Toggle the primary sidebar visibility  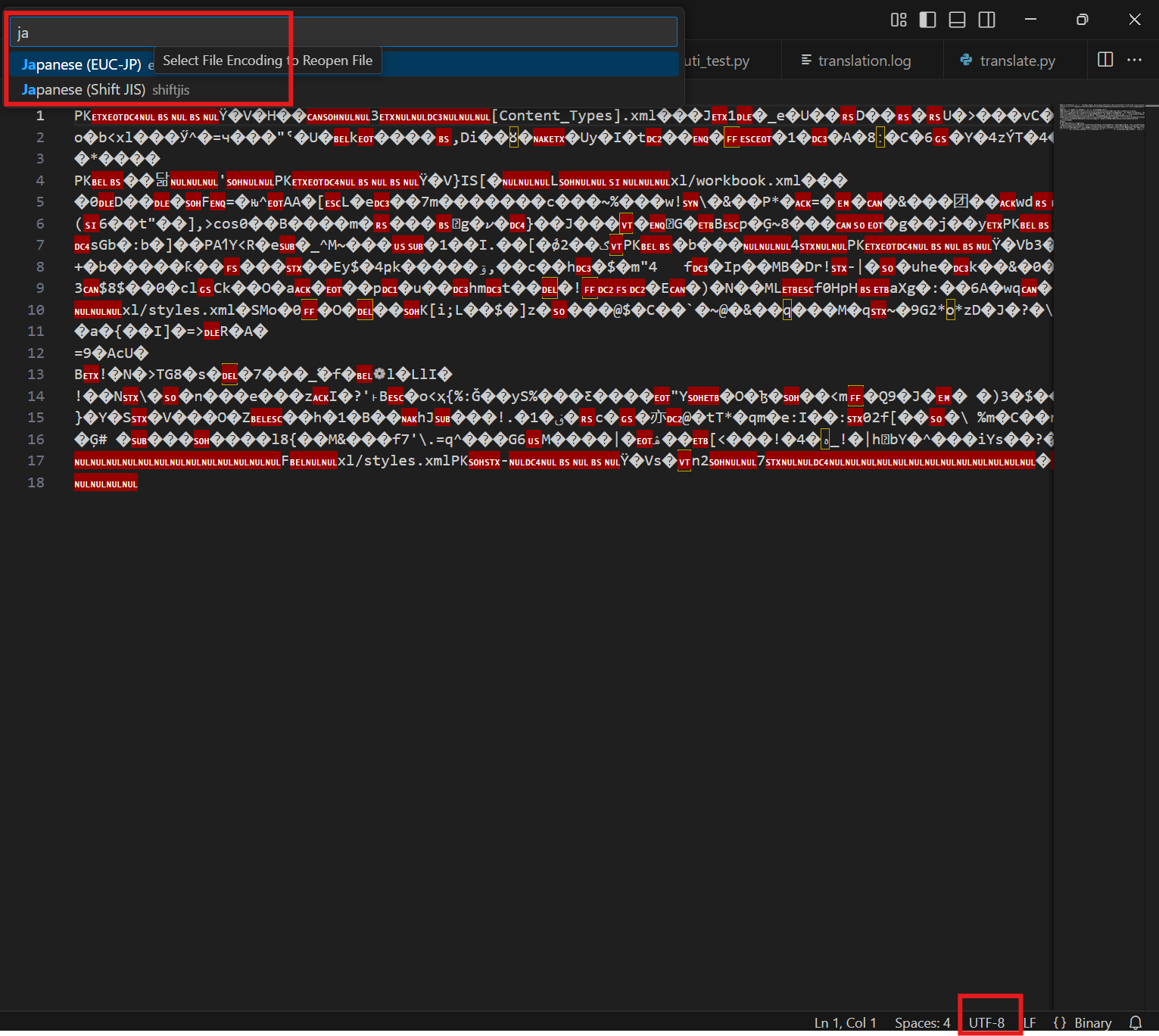click(x=927, y=20)
